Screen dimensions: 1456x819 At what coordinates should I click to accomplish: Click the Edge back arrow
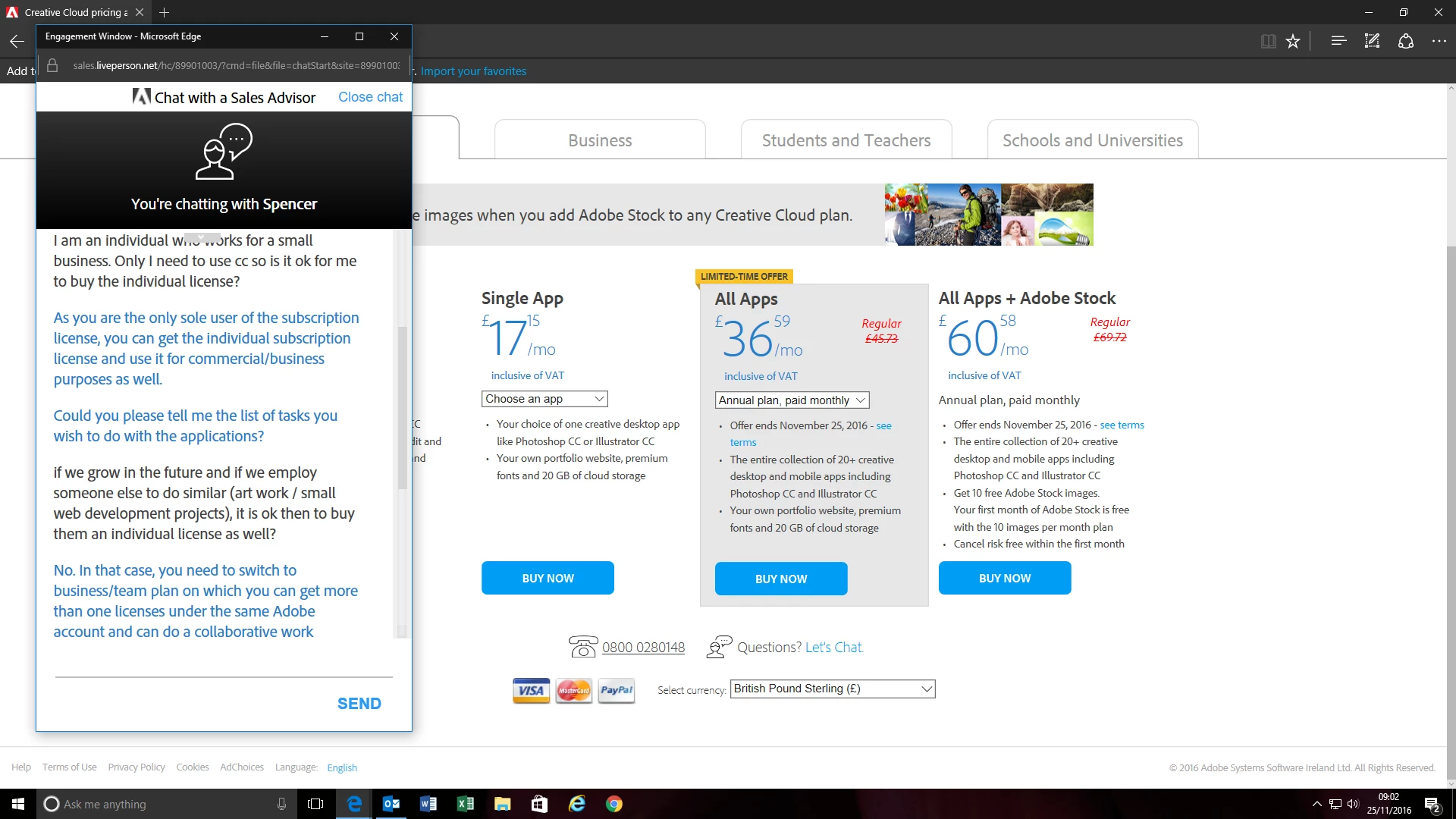[17, 41]
